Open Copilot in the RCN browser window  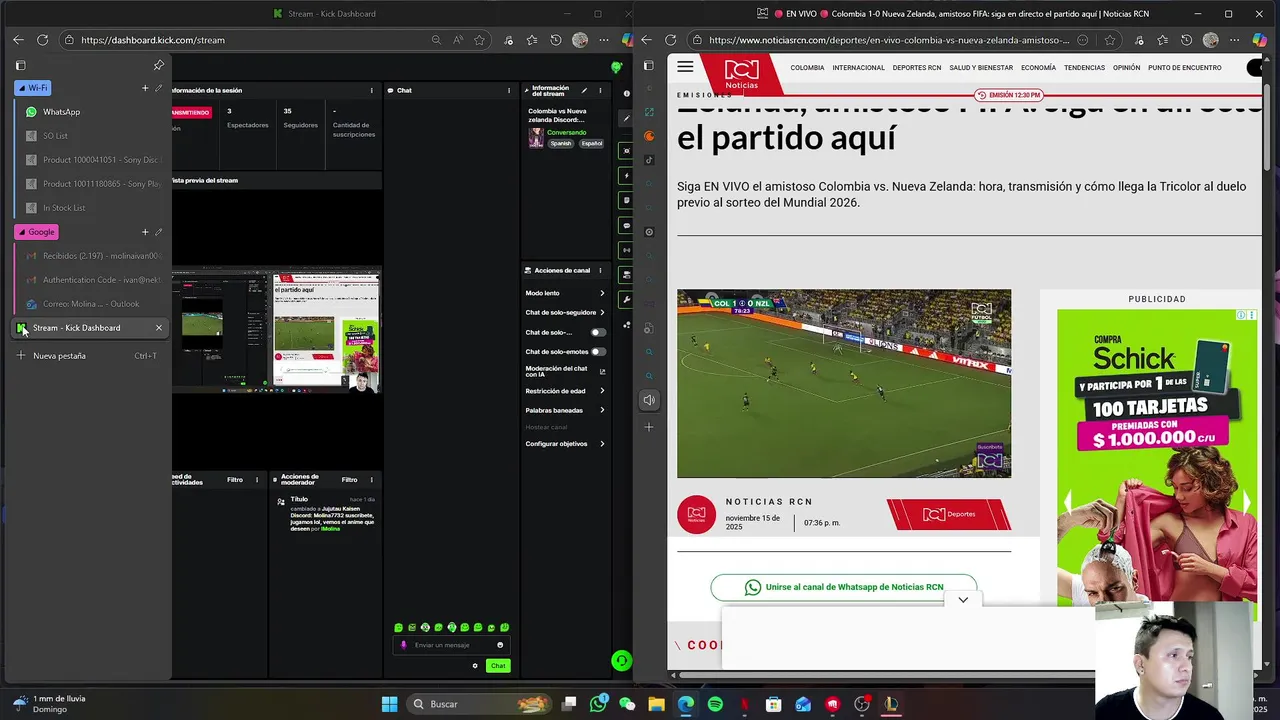tap(1261, 40)
